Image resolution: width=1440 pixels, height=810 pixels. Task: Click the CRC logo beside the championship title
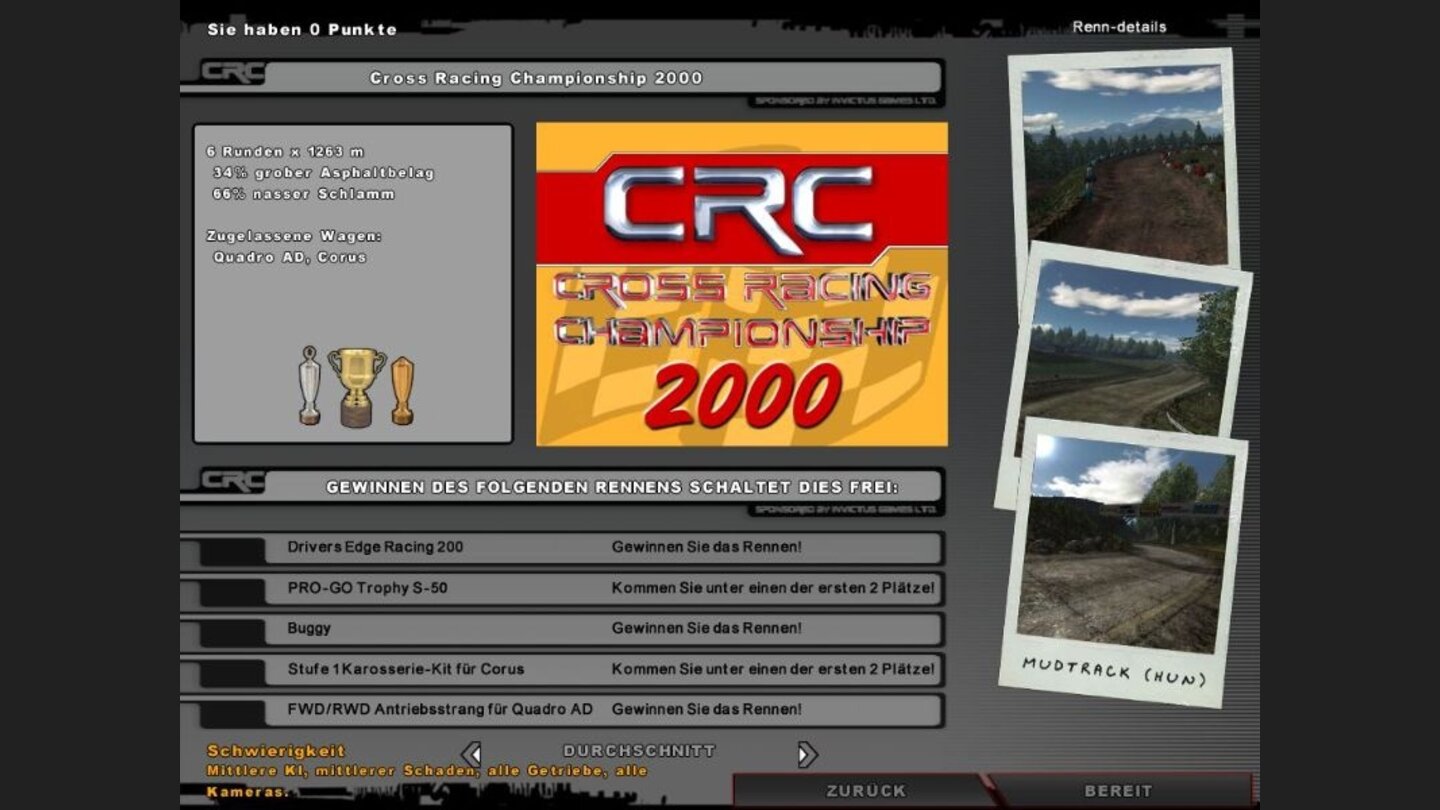tap(233, 73)
